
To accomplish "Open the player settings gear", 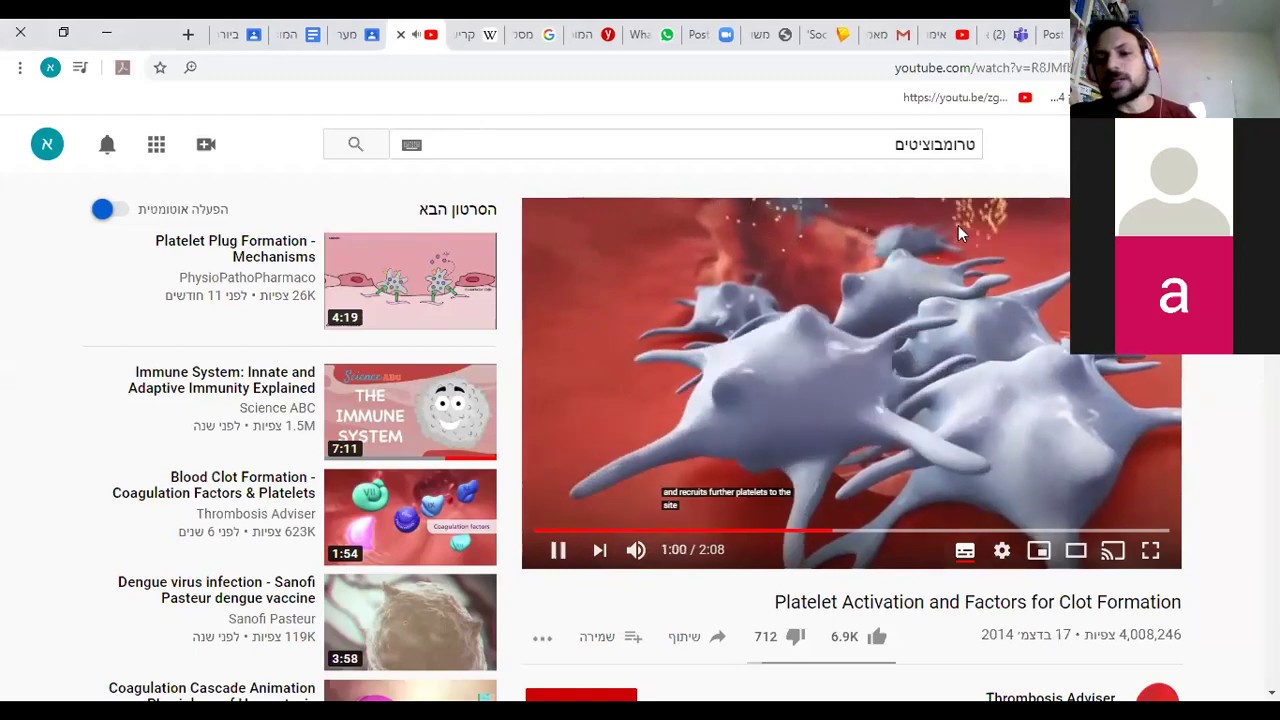I will click(1002, 551).
